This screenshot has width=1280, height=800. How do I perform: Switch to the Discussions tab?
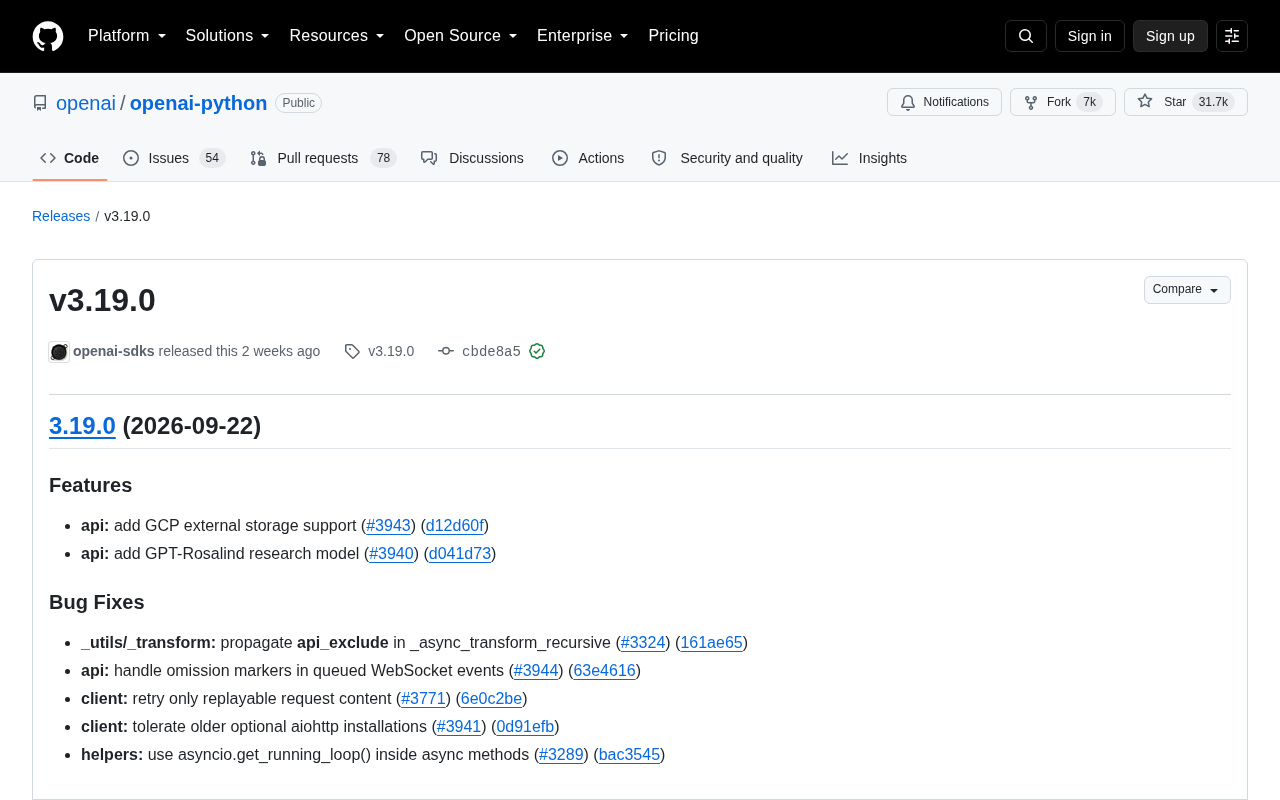coord(472,158)
